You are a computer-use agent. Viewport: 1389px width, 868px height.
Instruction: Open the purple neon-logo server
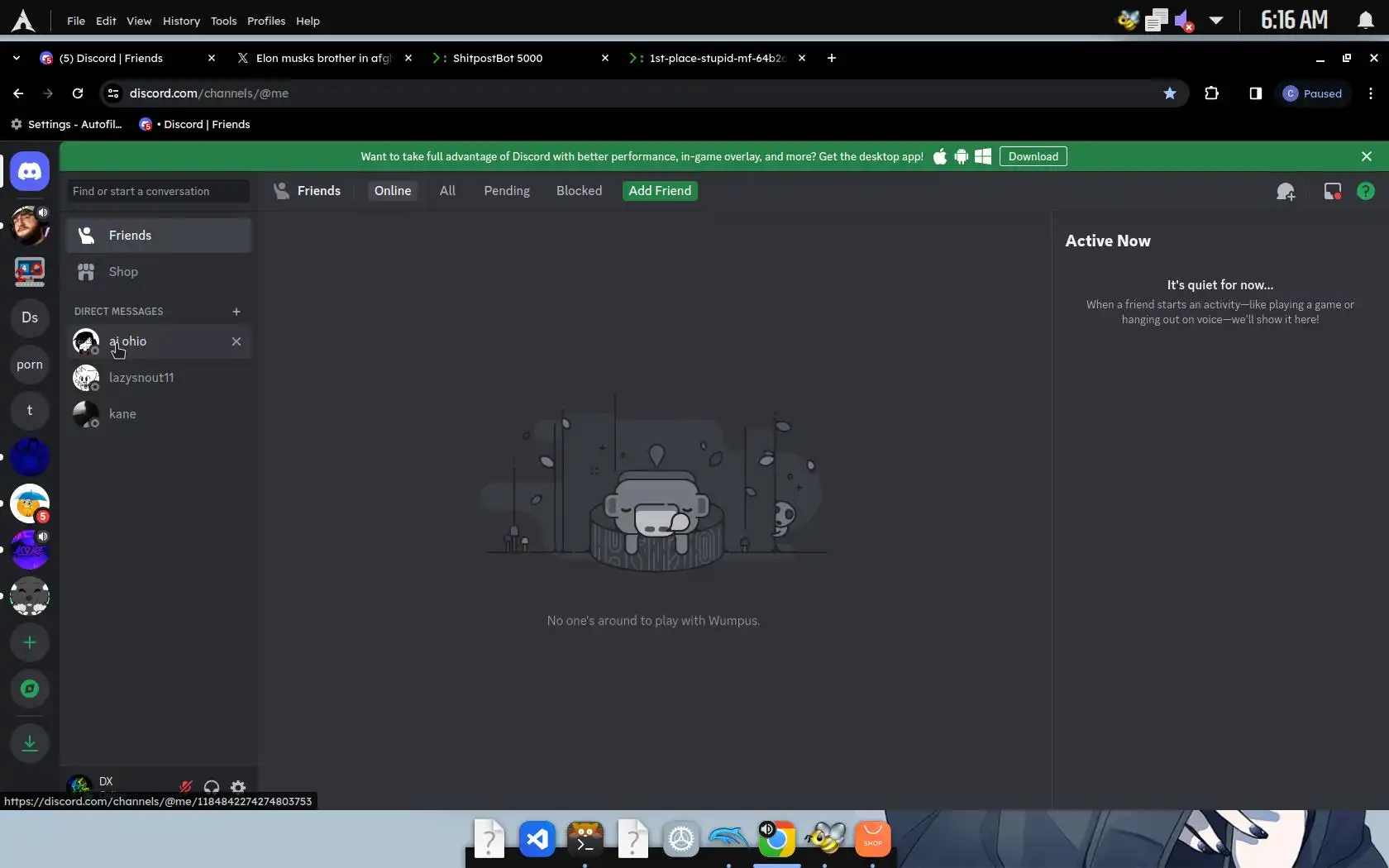[30, 550]
